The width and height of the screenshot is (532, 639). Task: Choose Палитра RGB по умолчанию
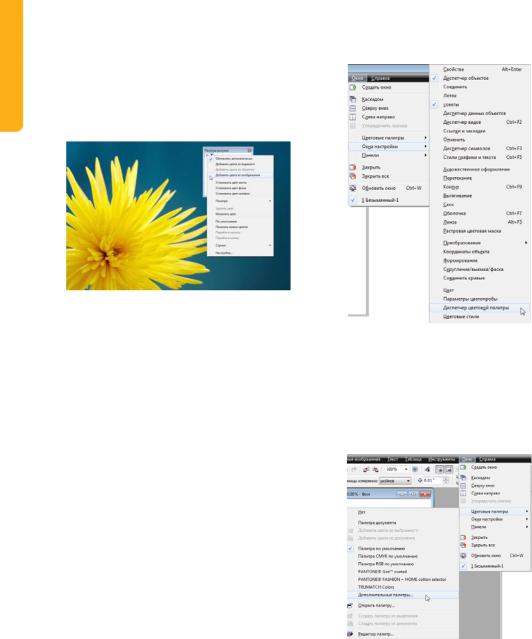point(403,564)
